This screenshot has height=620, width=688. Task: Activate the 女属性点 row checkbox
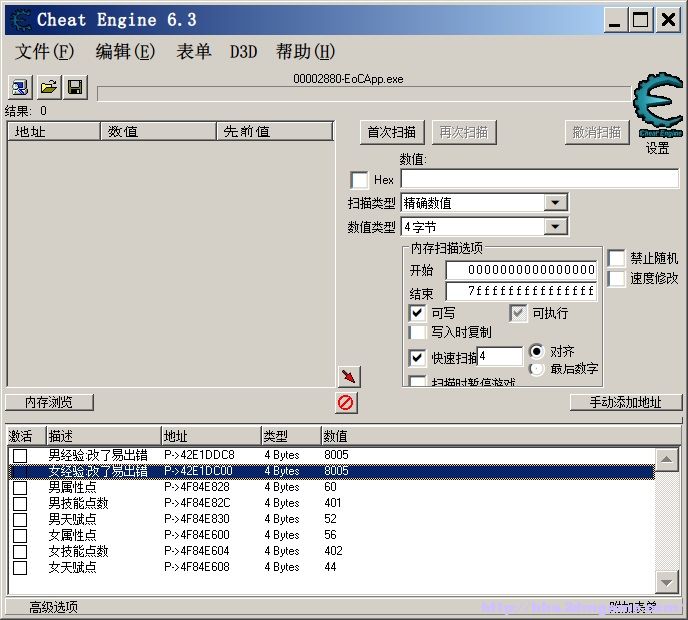20,536
